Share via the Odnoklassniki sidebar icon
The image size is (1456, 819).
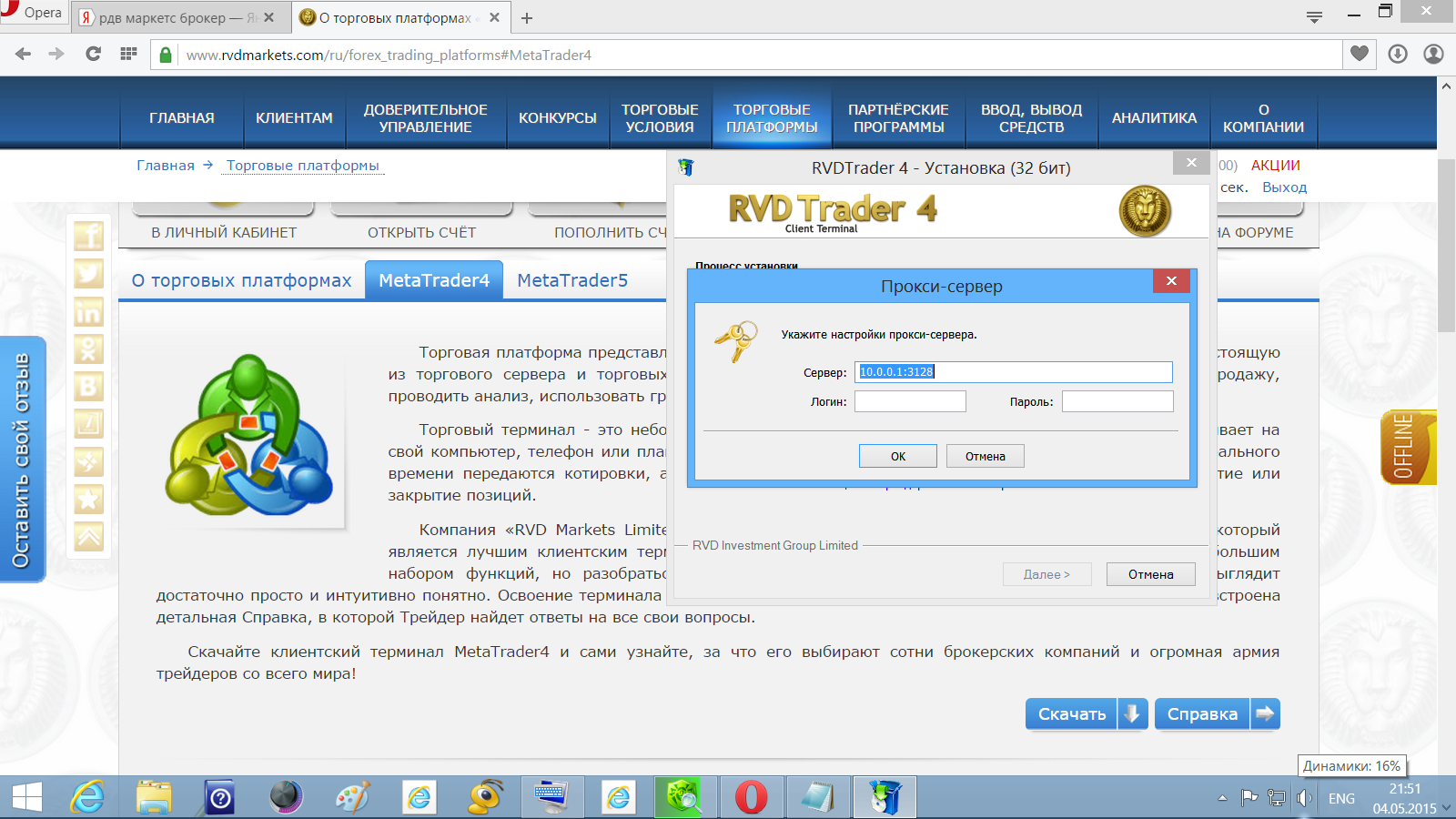(88, 349)
